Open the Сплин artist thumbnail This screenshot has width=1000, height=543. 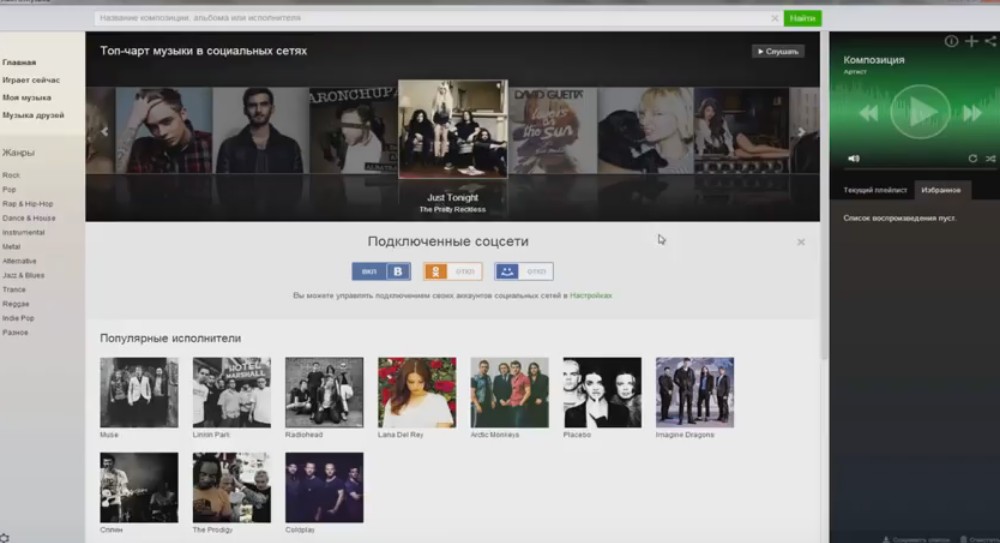click(139, 487)
